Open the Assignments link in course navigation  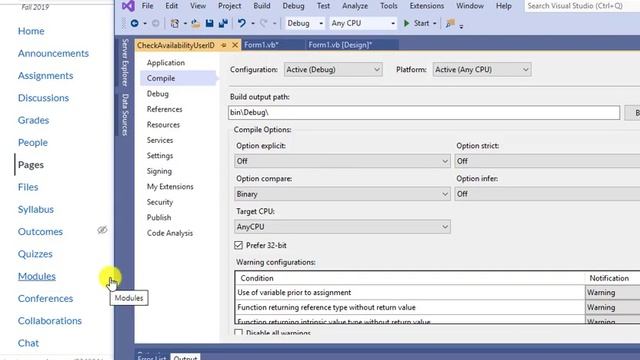[x=46, y=76]
